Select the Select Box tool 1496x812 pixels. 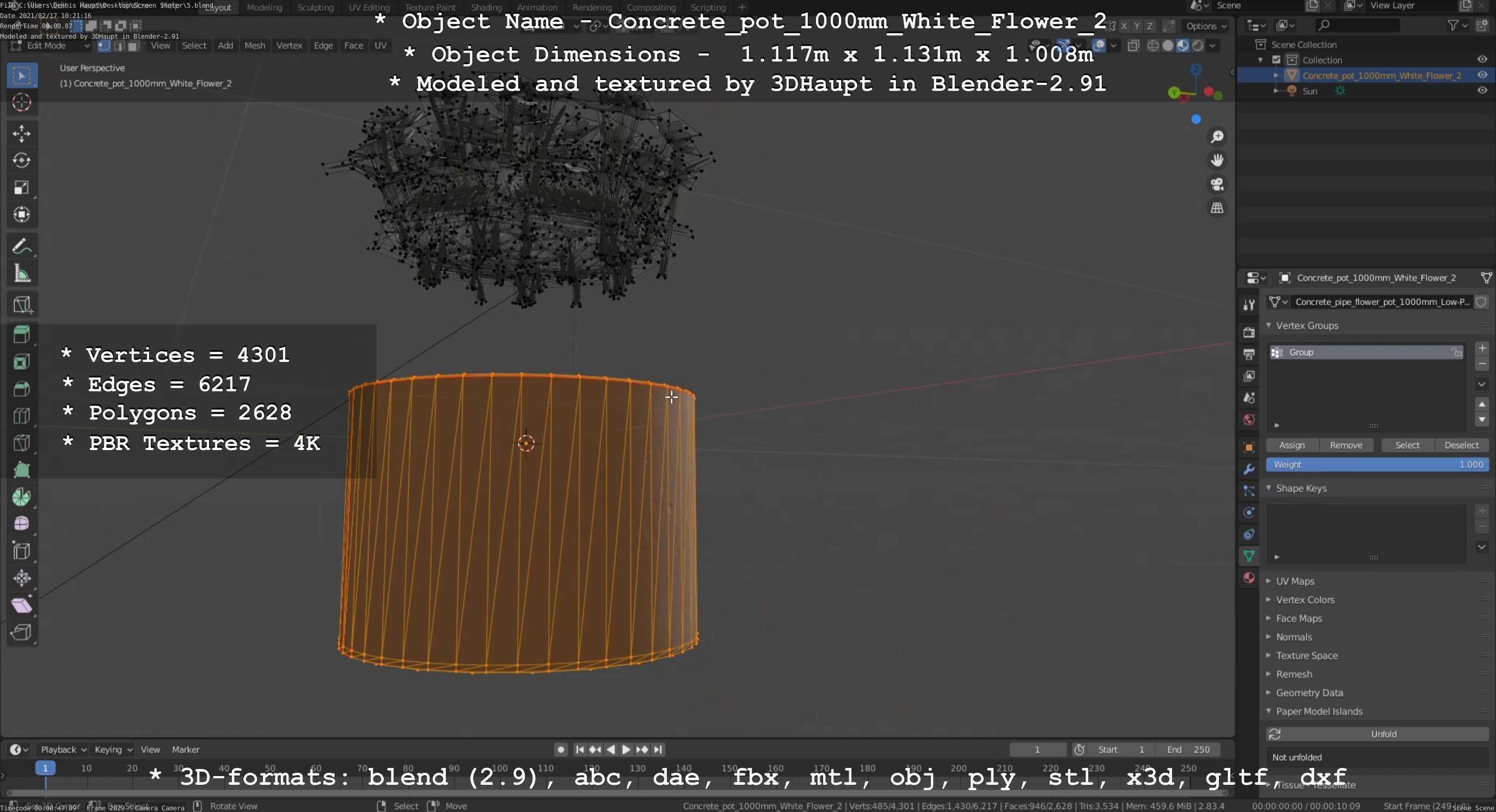coord(22,76)
